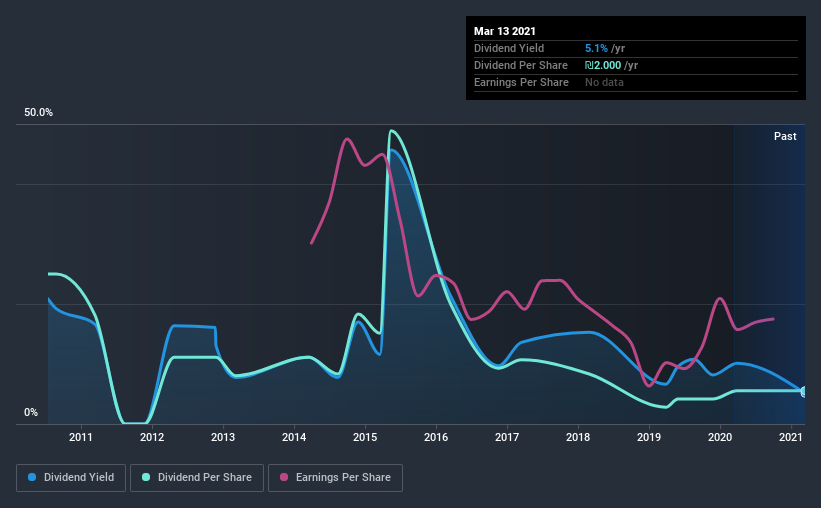Select the 2016 x-axis label
Screen dimensions: 821x508
tap(436, 437)
